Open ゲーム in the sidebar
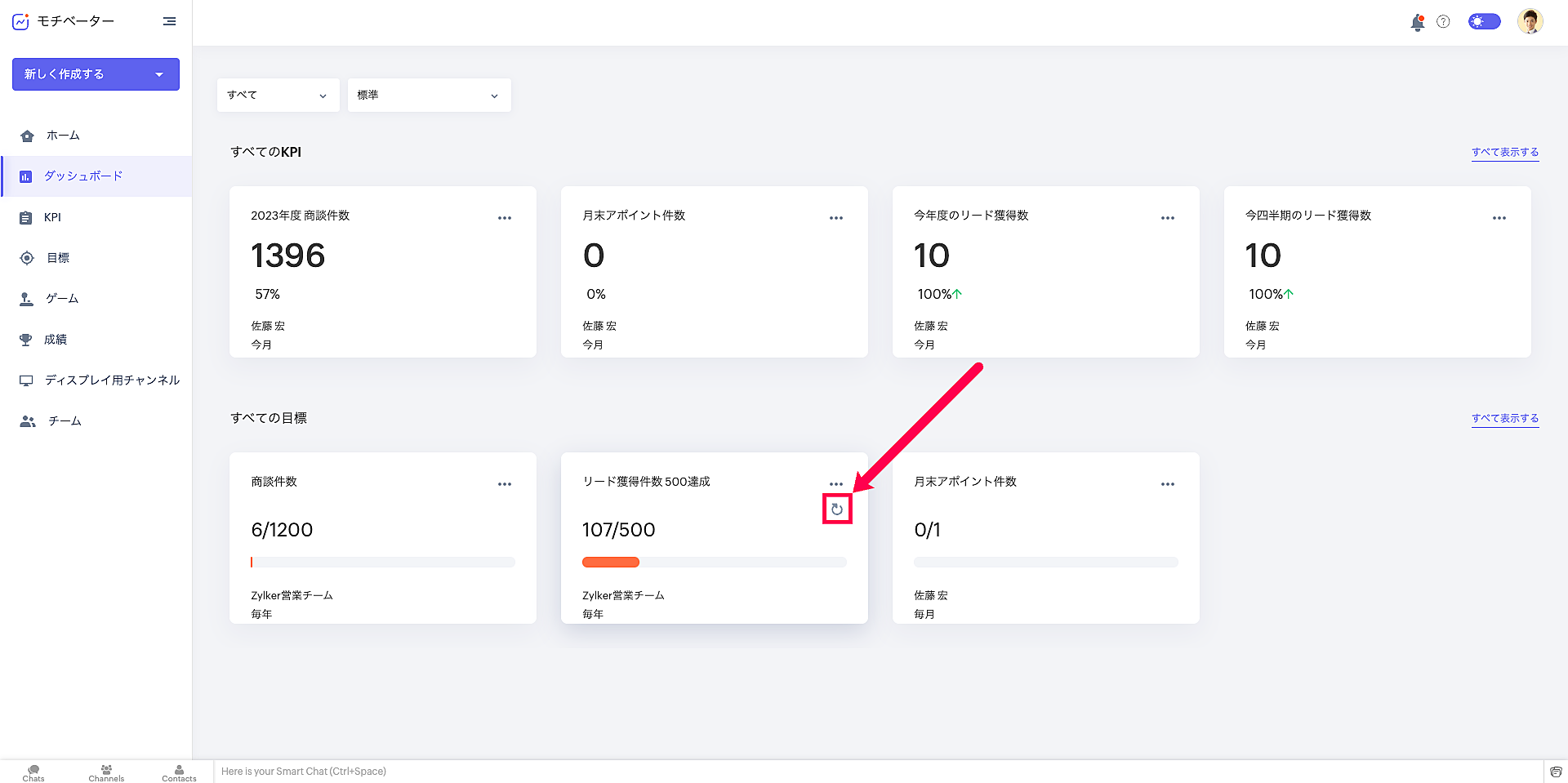Screen dimensions: 1568x783 click(62, 299)
